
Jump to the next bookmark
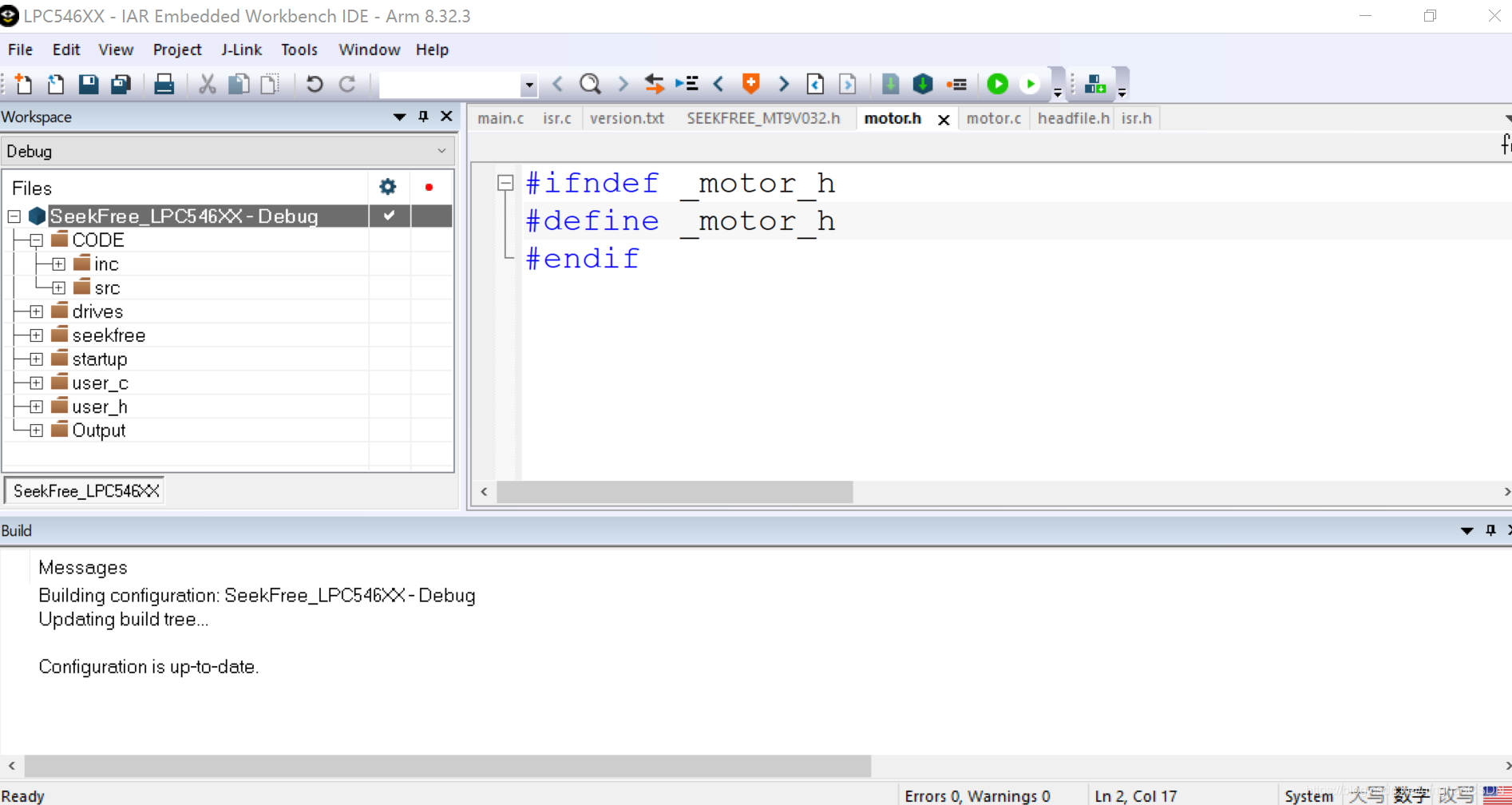[x=783, y=84]
